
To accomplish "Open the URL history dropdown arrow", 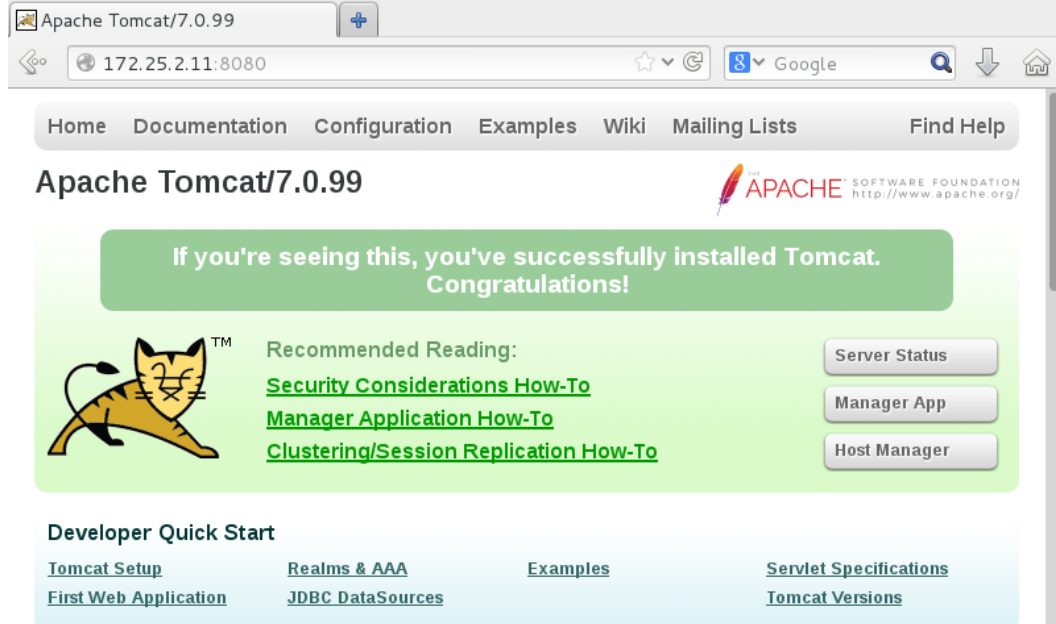I will [667, 63].
